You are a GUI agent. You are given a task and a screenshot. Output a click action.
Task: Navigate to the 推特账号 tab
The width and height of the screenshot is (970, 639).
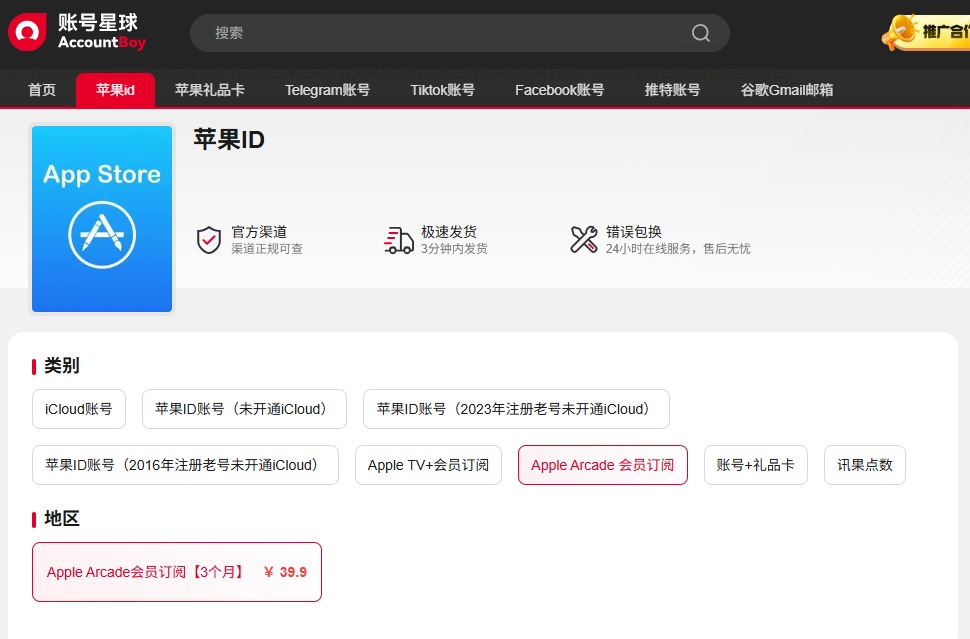(x=672, y=90)
